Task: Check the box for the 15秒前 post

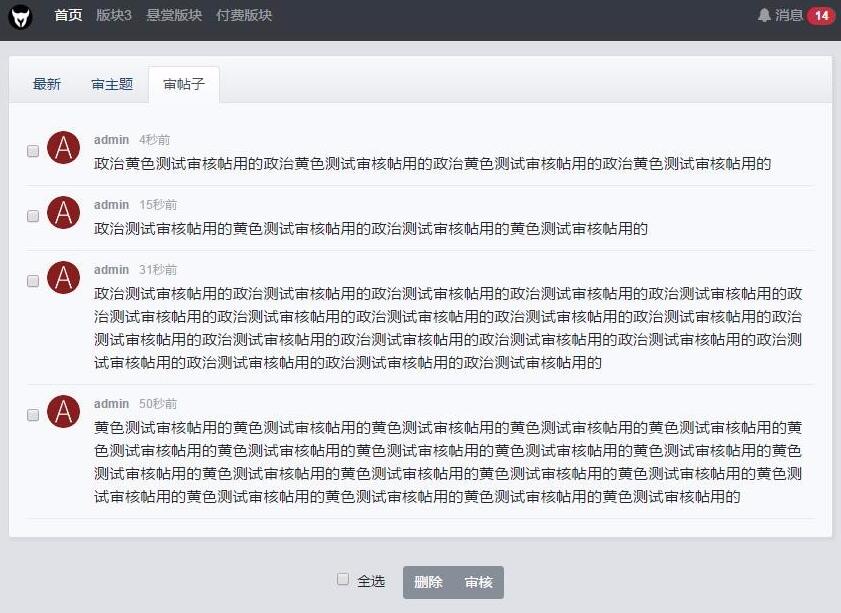Action: 33,216
